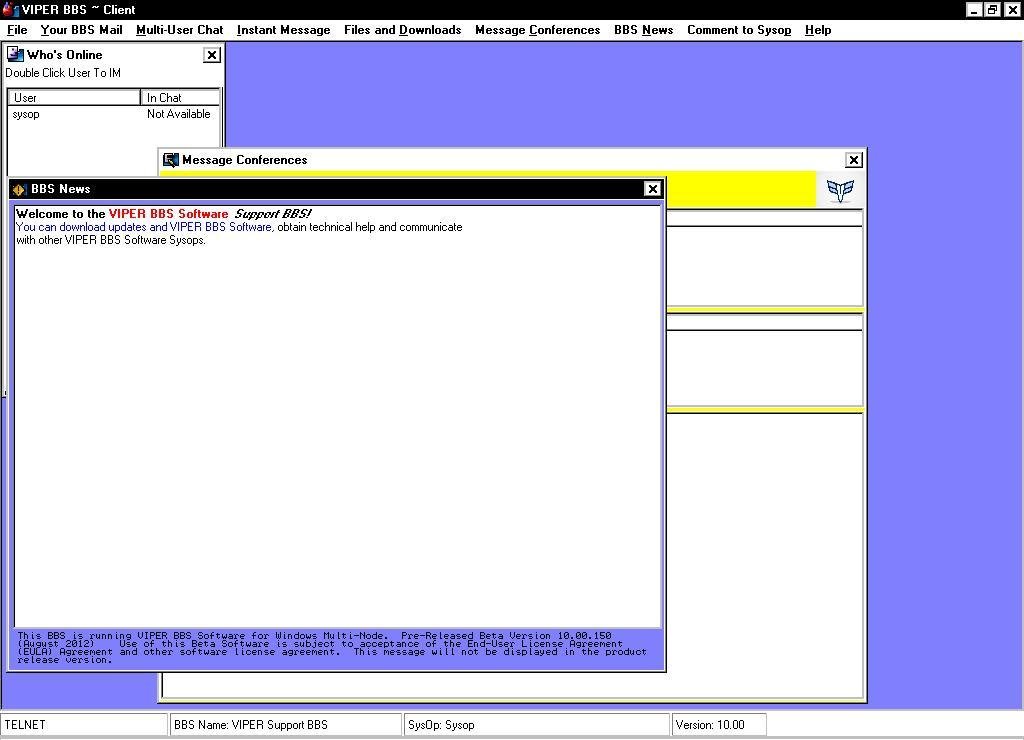1024x740 pixels.
Task: Click inside the BBS News text area
Action: pyautogui.click(x=338, y=416)
